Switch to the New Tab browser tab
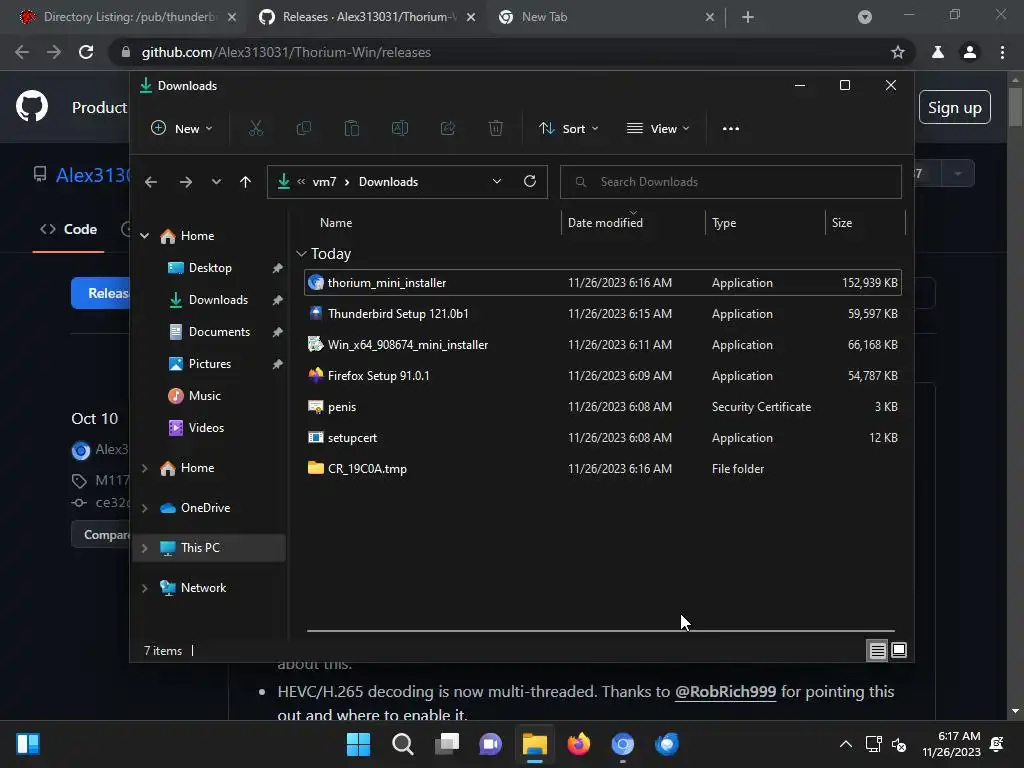Viewport: 1024px width, 768px height. click(x=603, y=17)
